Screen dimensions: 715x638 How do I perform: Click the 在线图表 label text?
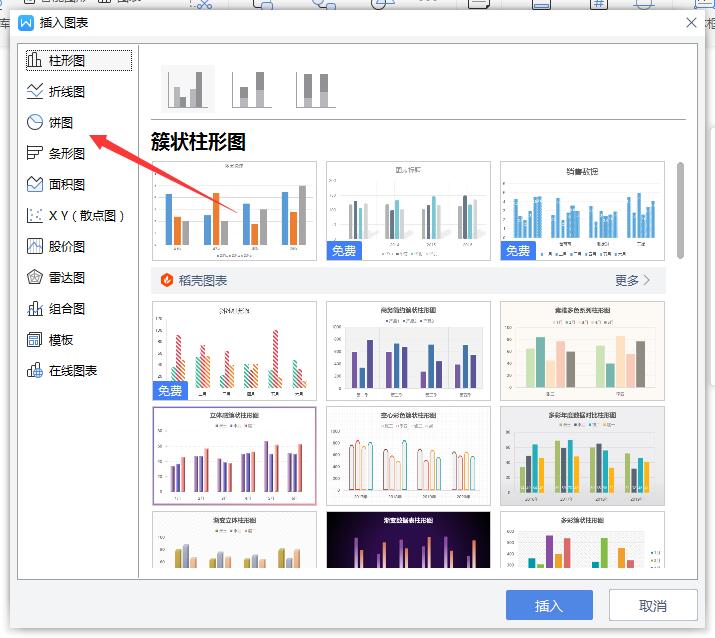tap(73, 371)
